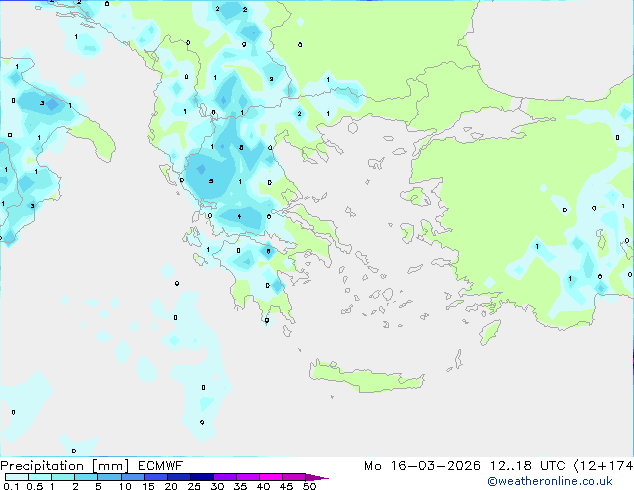This screenshot has height=490, width=634.
Task: Click the legend value 40
Action: pos(263,486)
